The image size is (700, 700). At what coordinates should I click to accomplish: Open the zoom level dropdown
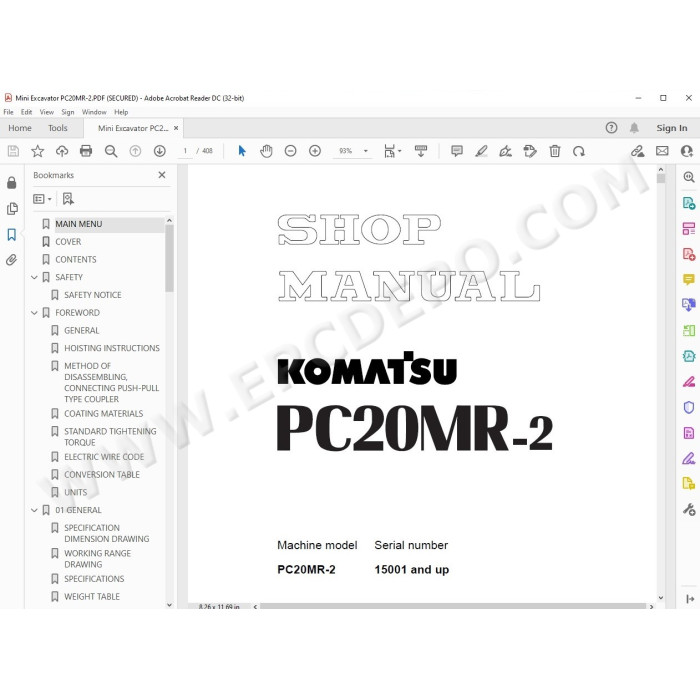[x=366, y=151]
